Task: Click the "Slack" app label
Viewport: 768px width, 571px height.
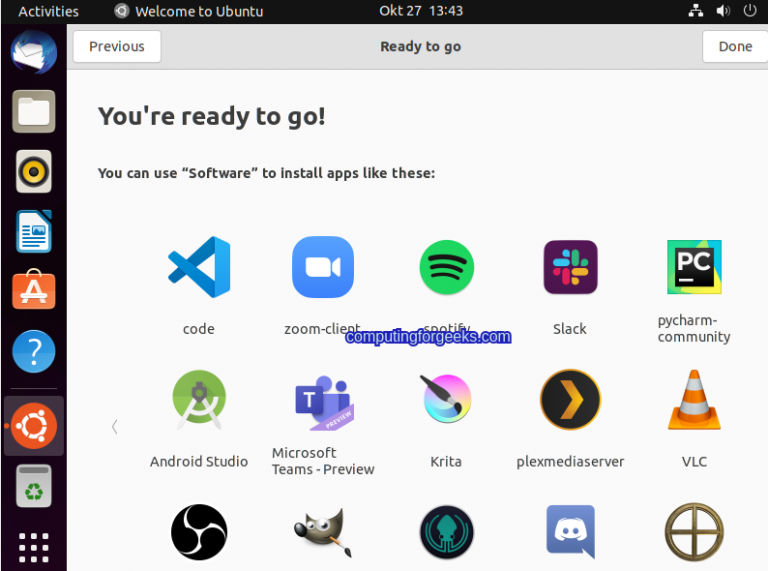Action: [570, 329]
